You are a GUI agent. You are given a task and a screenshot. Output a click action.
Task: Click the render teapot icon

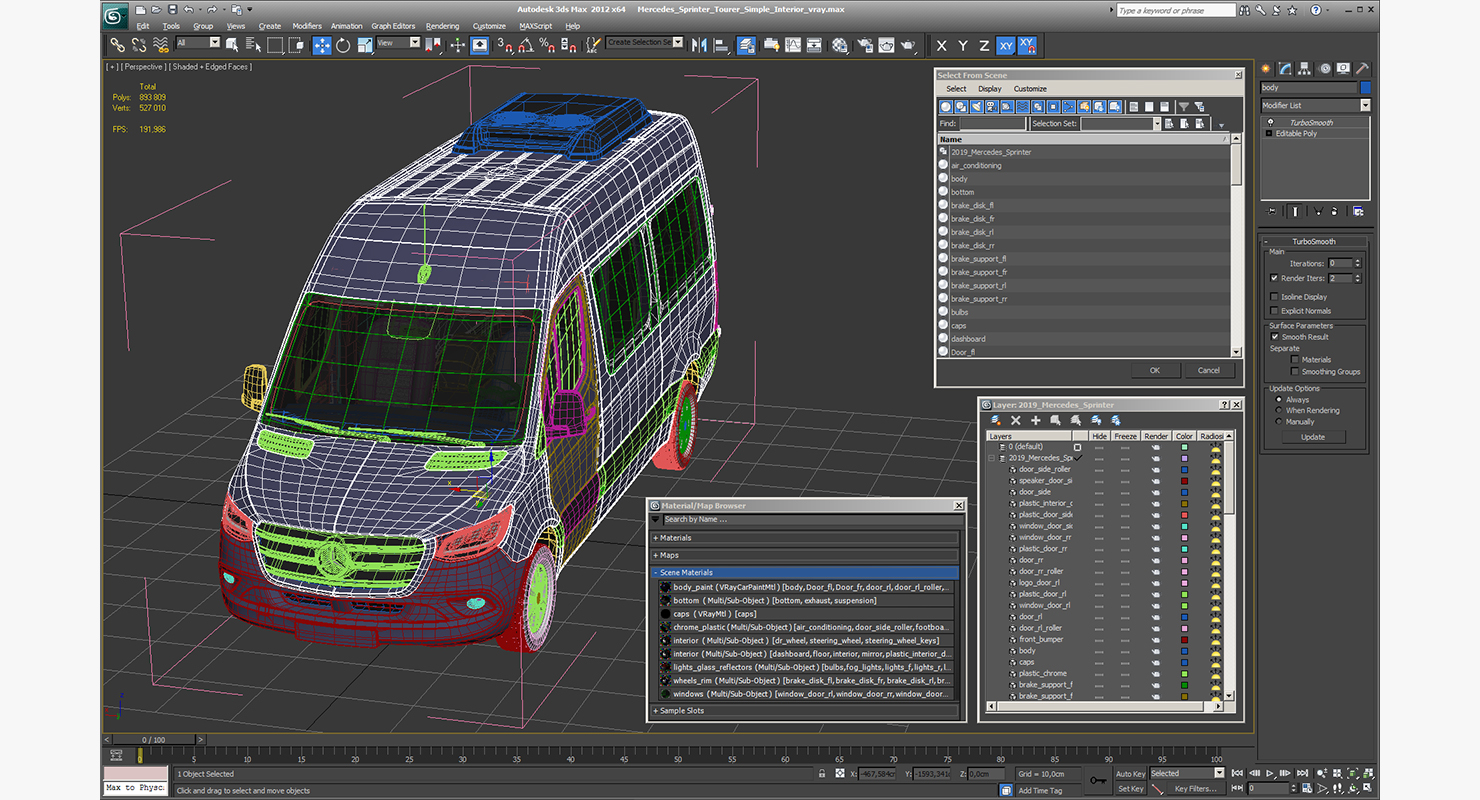tap(909, 45)
